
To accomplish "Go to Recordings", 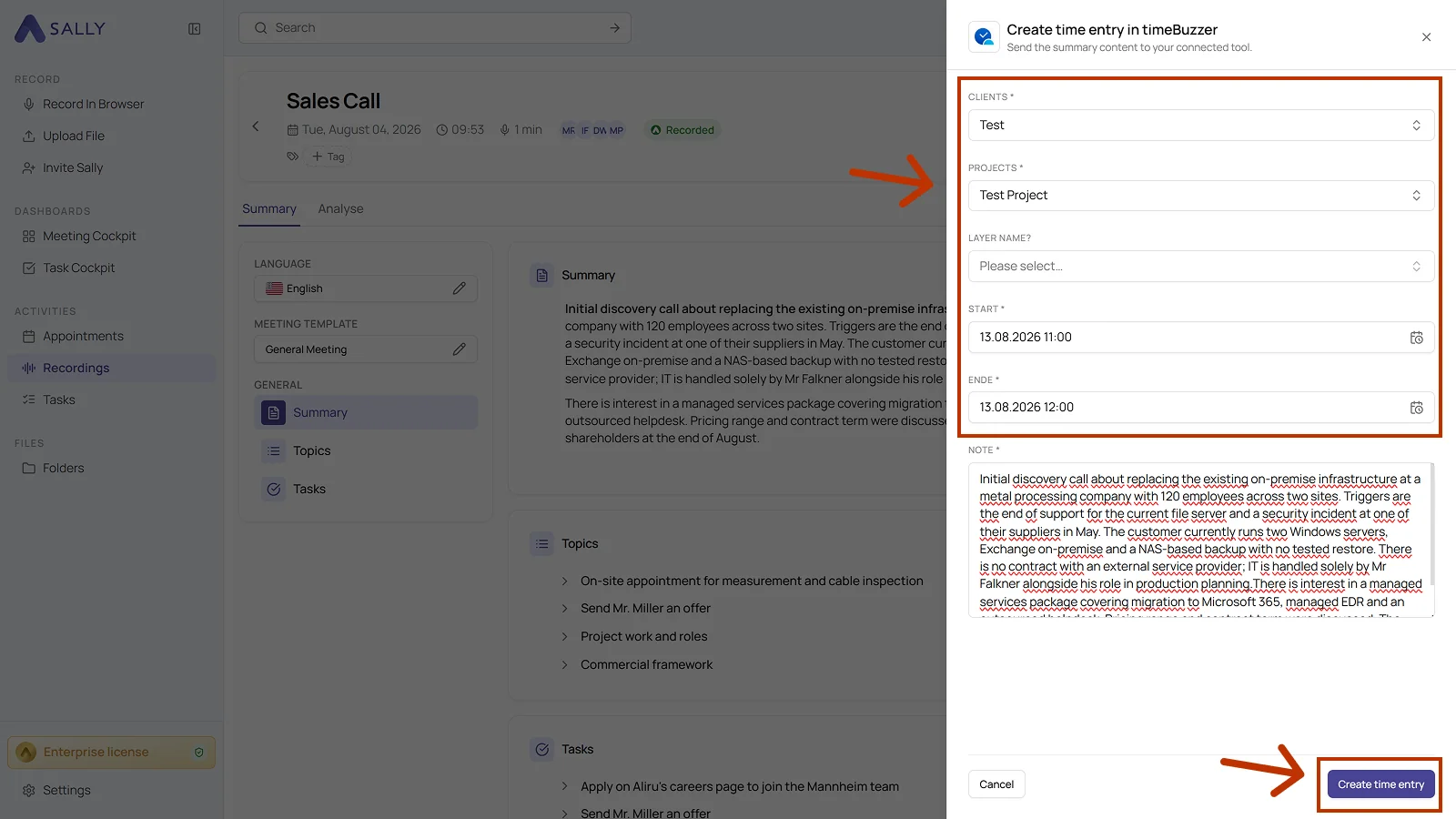I will [x=112, y=368].
